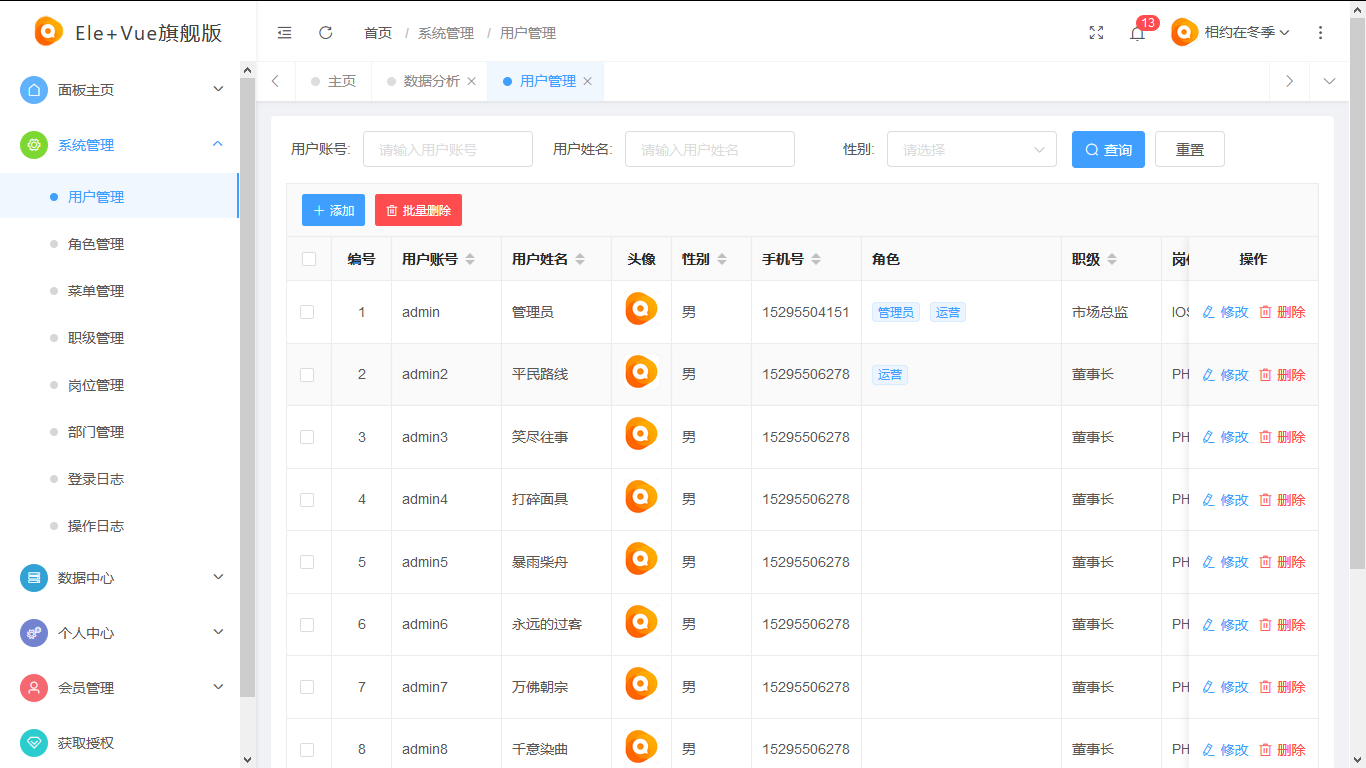1366x768 pixels.
Task: Sort by 编号 column header
Action: [361, 259]
